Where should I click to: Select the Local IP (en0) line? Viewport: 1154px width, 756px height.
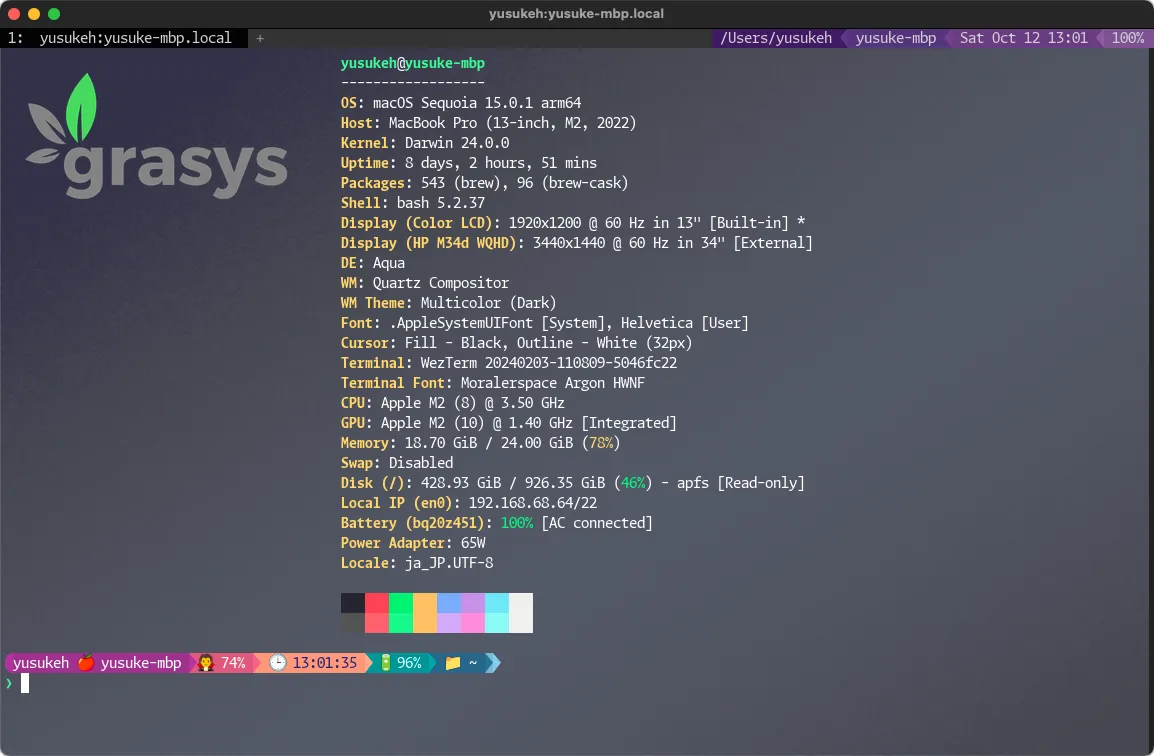(469, 503)
